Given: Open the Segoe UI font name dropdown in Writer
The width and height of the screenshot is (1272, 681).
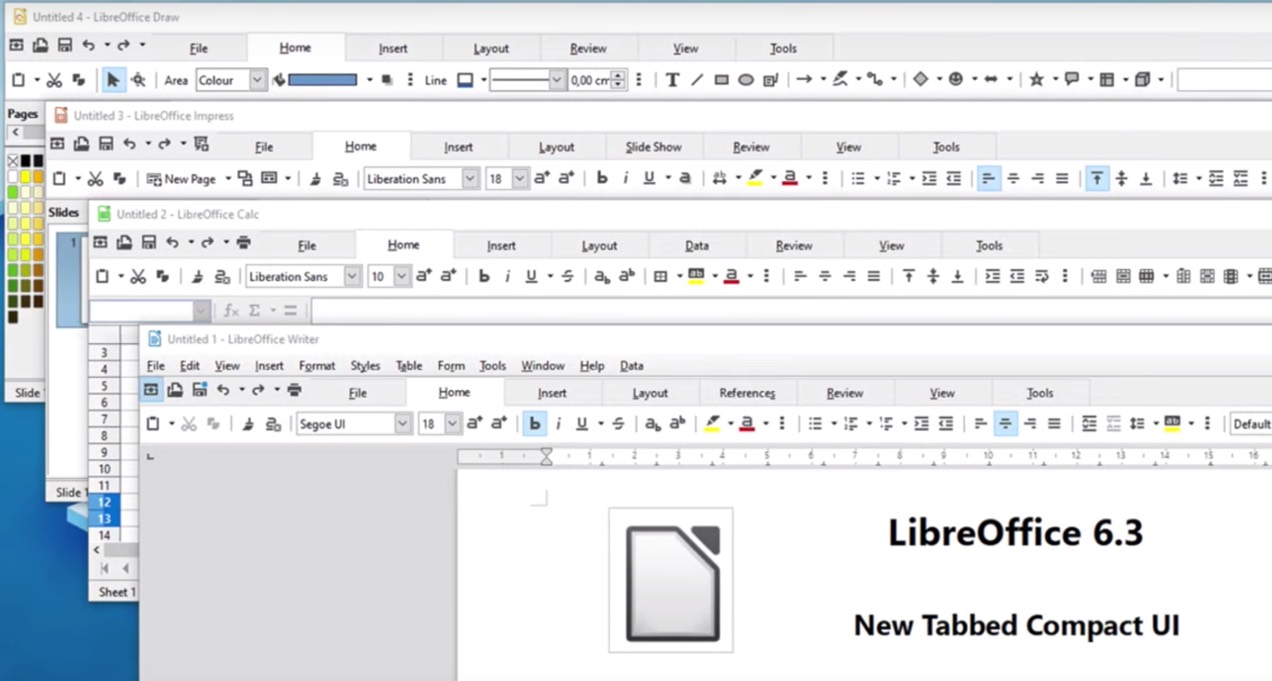Looking at the screenshot, I should [x=401, y=424].
